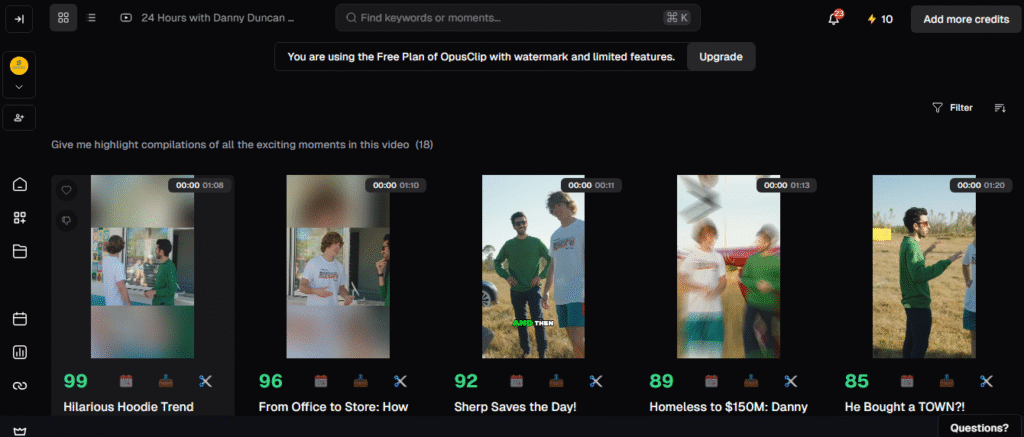Like the Hilarious Hoodie Trend clip

[x=67, y=190]
